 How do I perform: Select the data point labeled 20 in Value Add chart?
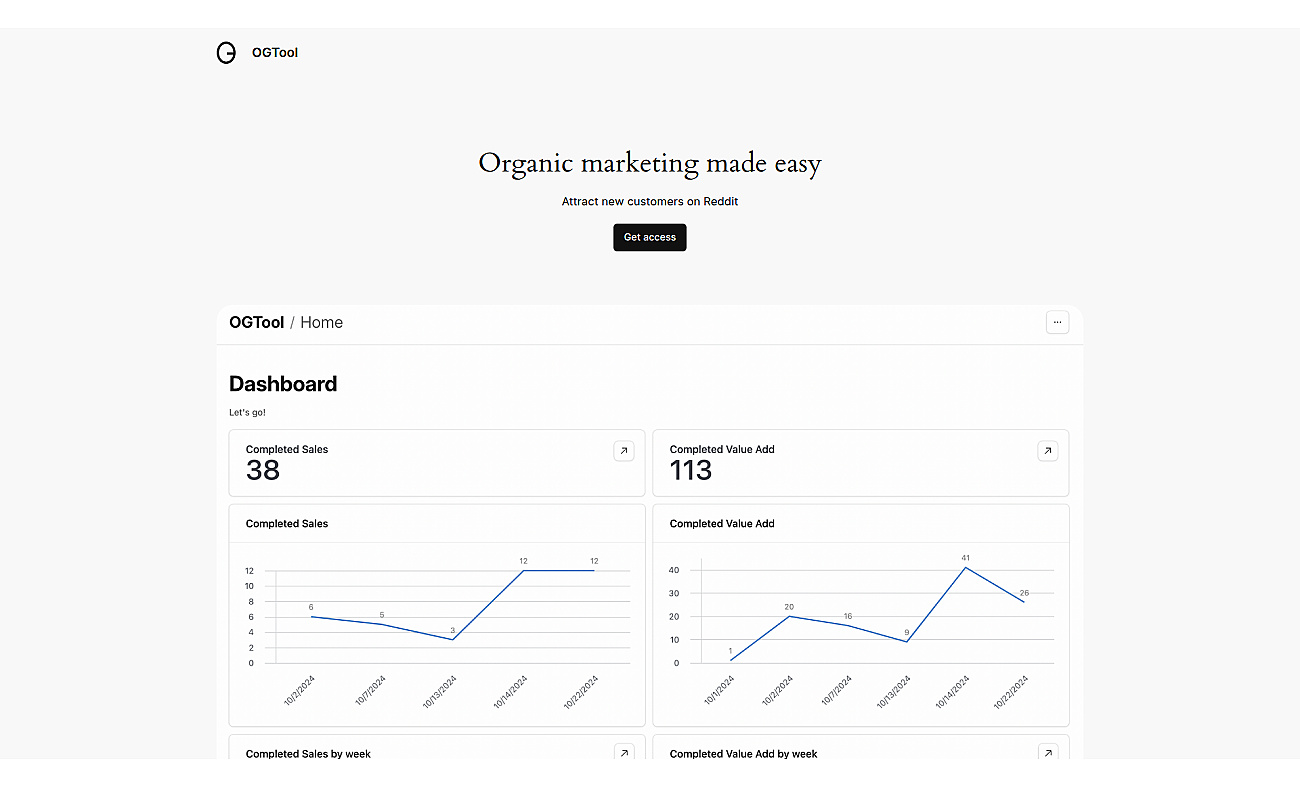[x=789, y=616]
